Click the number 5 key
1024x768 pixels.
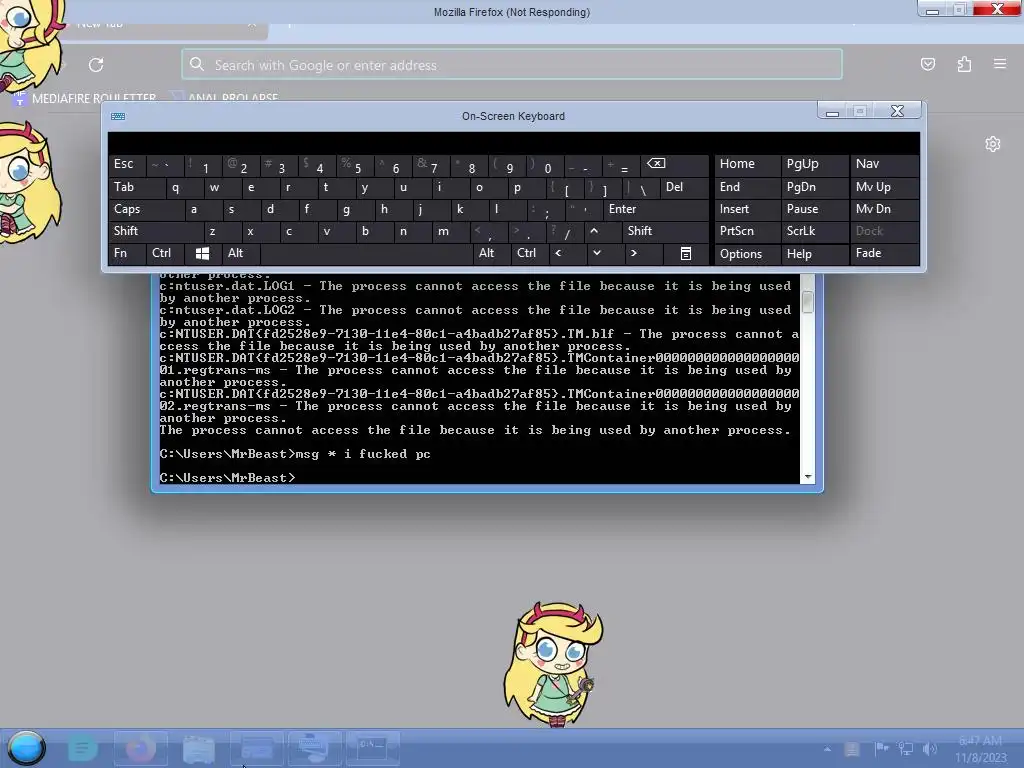[x=354, y=164]
